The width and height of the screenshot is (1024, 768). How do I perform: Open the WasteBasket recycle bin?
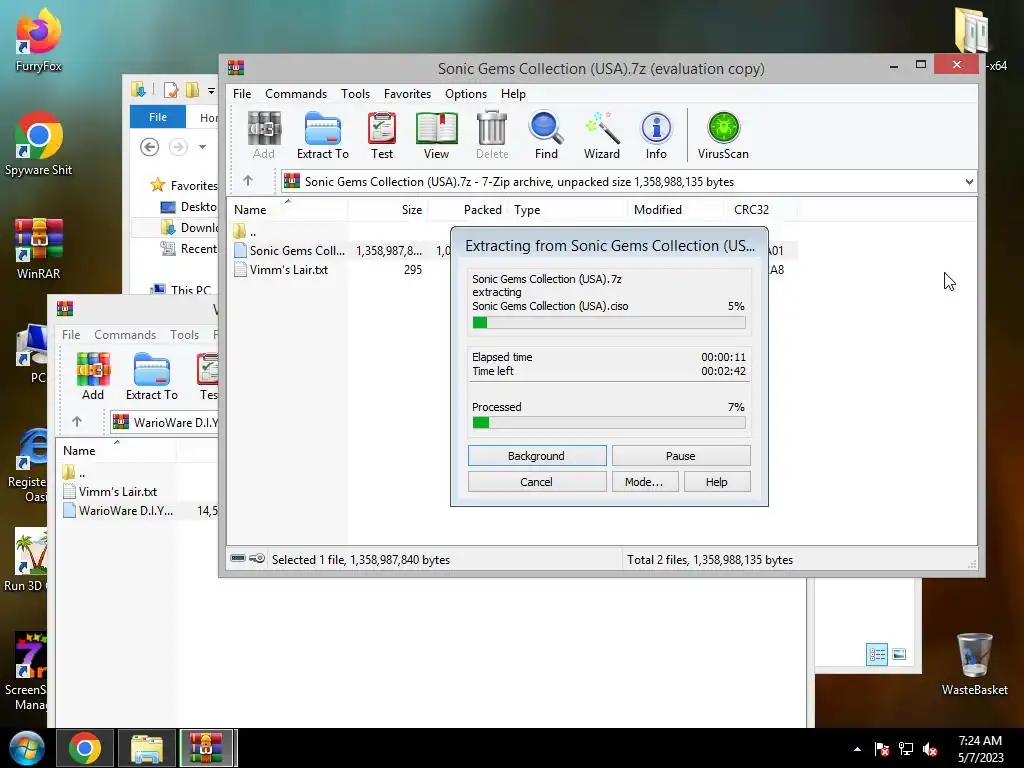tap(974, 664)
